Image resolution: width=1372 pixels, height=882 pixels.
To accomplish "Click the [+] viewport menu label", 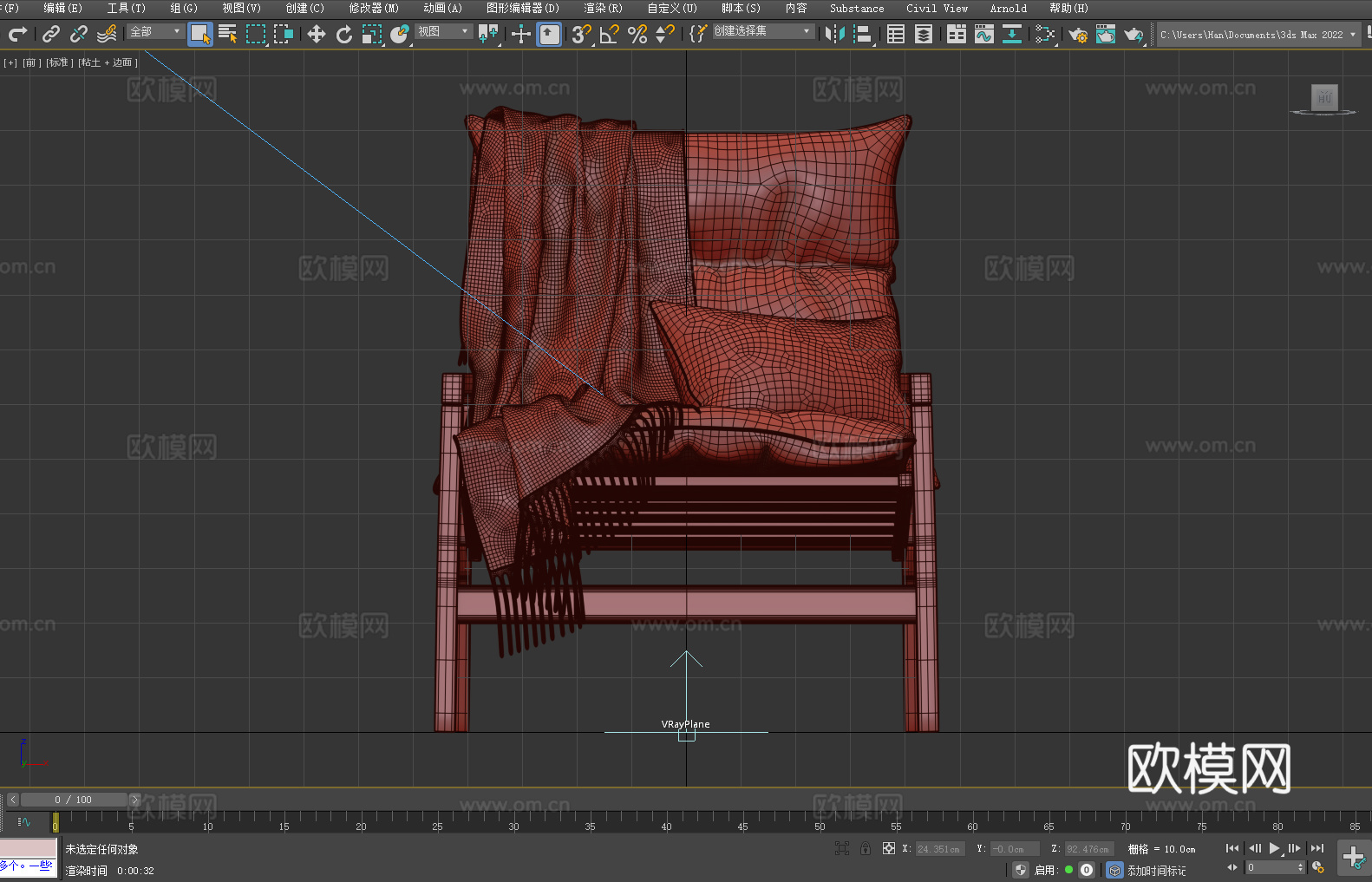I will (10, 62).
